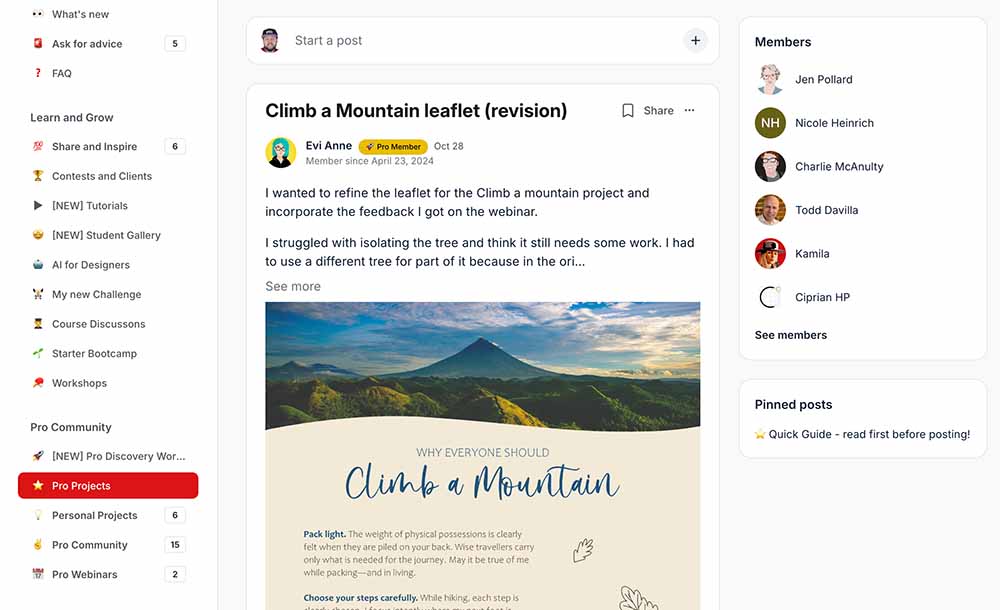This screenshot has height=610, width=1000.
Task: Click the play icon beside [NEW] Tutorials
Action: pyautogui.click(x=38, y=205)
